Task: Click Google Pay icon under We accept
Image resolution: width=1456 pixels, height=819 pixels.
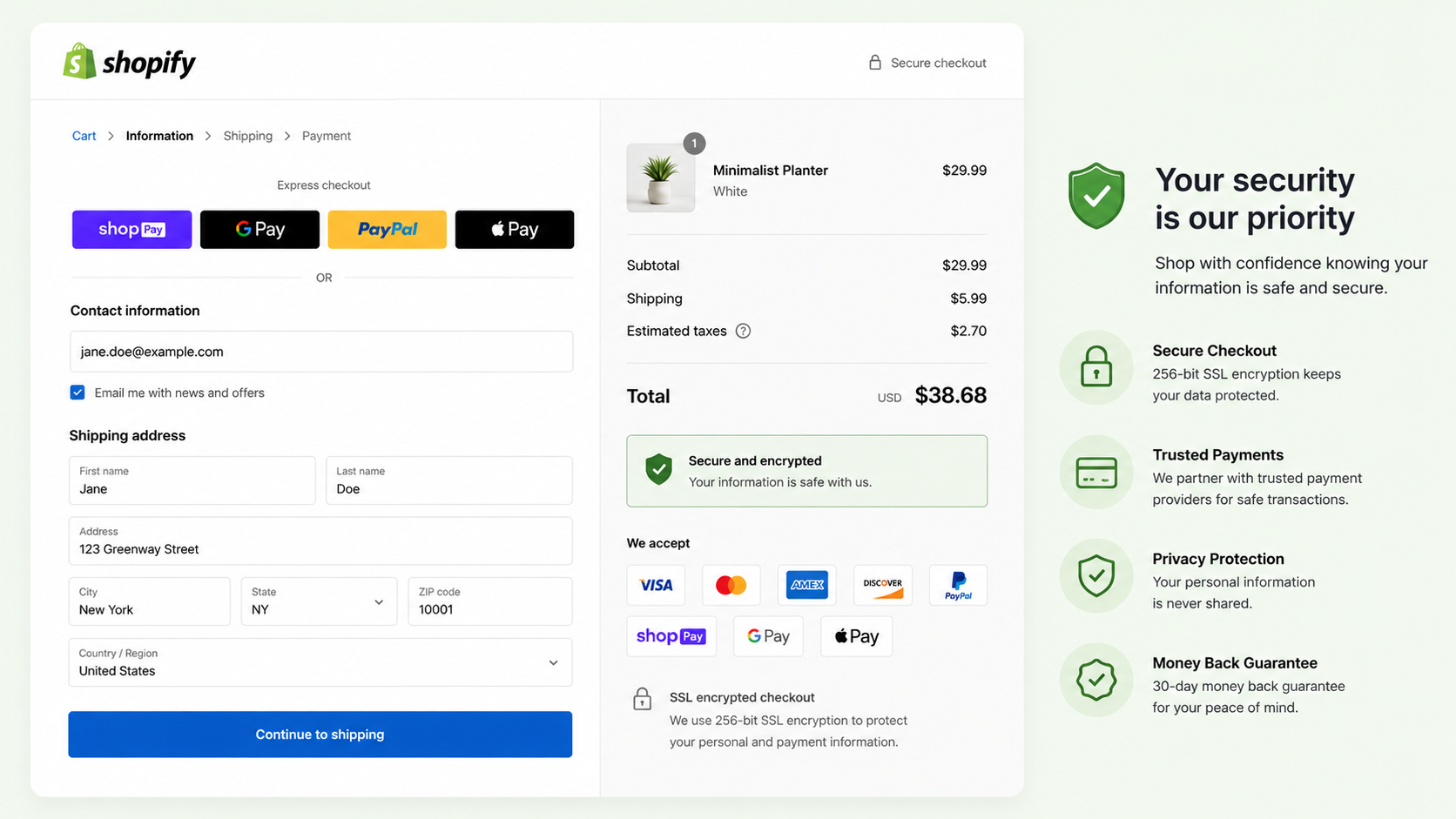Action: pyautogui.click(x=768, y=636)
